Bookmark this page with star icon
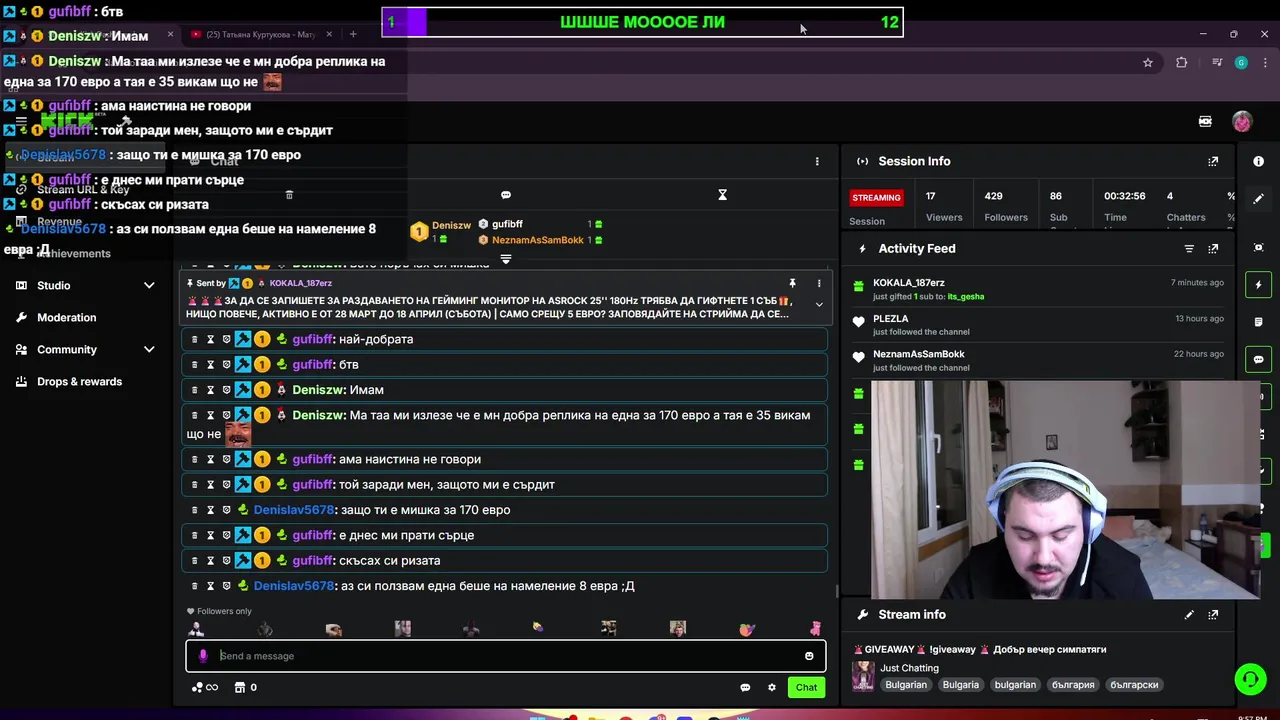Viewport: 1280px width, 720px height. tap(1148, 62)
